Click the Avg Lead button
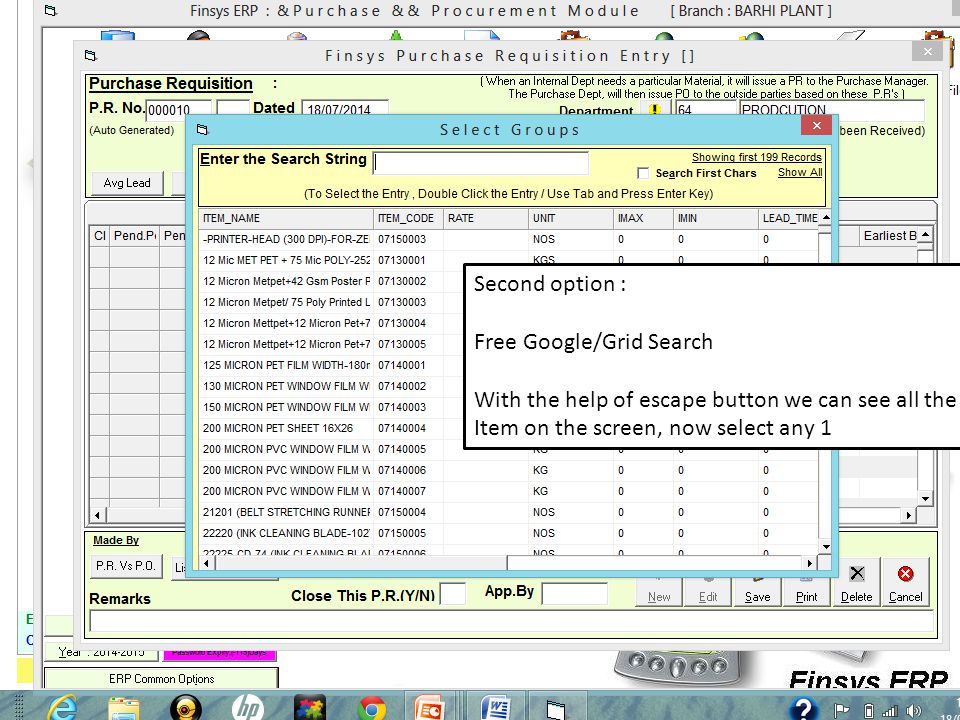Viewport: 960px width, 720px height. tap(127, 183)
